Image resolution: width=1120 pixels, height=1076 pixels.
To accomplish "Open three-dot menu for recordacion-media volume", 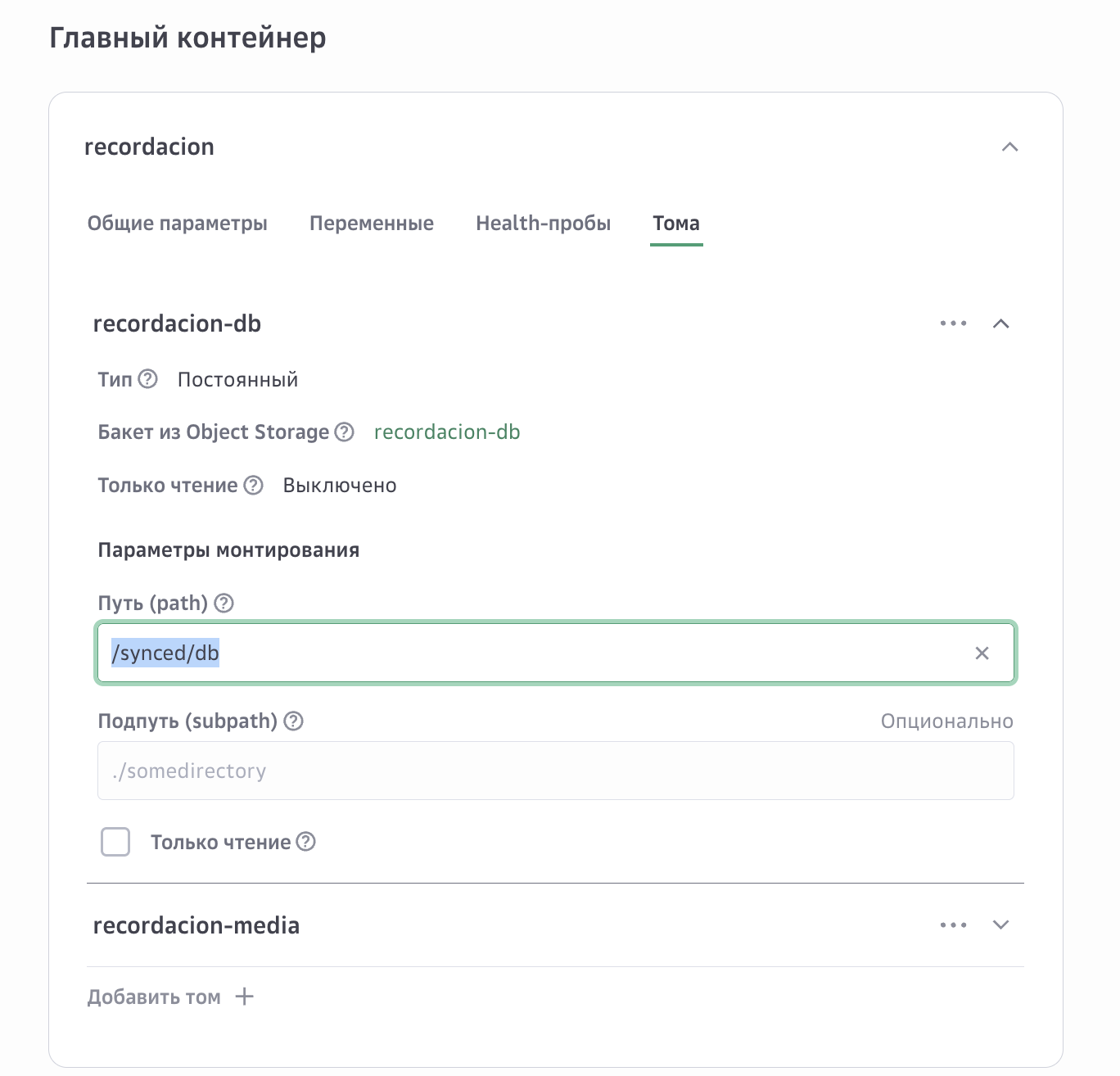I will [953, 925].
